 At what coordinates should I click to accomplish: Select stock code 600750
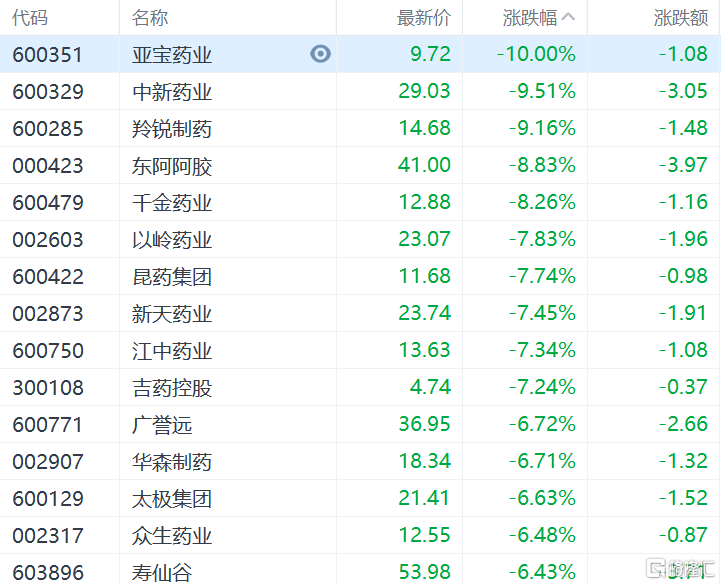(48, 351)
